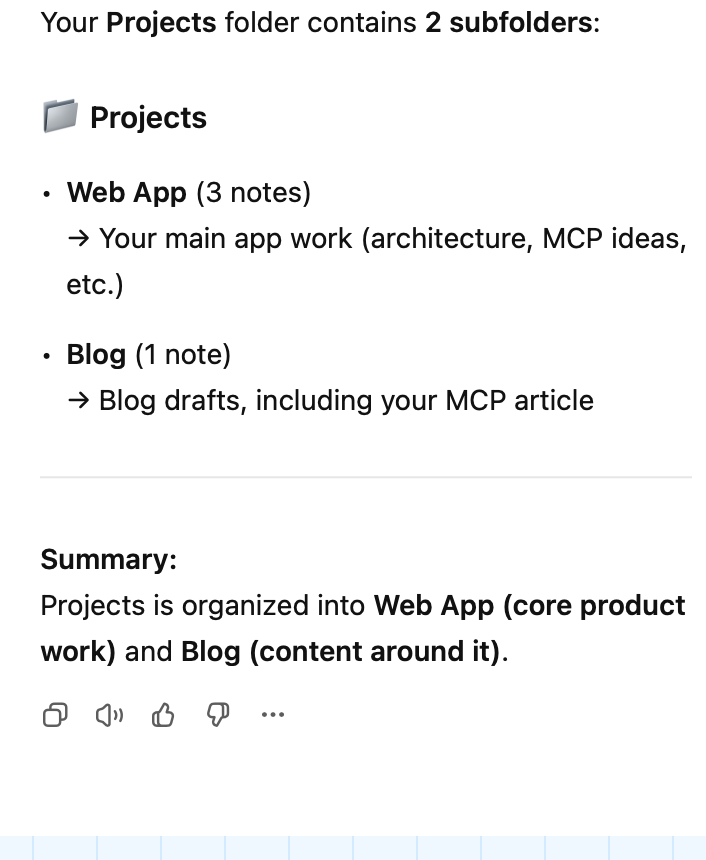Click "(3 notes)" next to Web App

pyautogui.click(x=253, y=192)
